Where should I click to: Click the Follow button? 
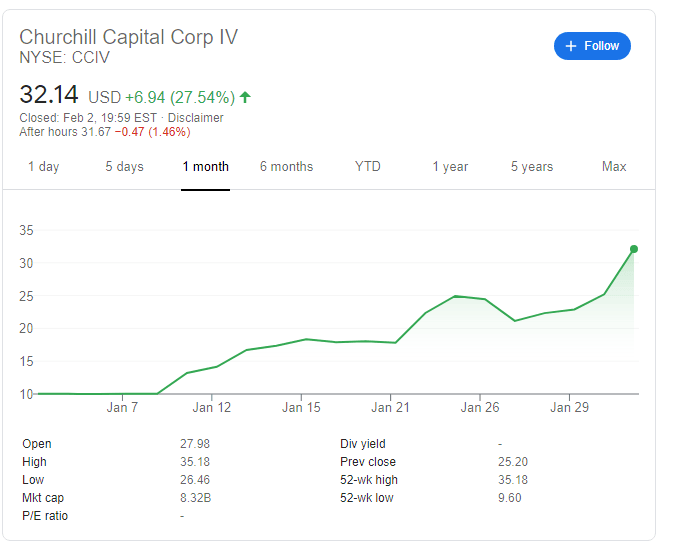[592, 46]
